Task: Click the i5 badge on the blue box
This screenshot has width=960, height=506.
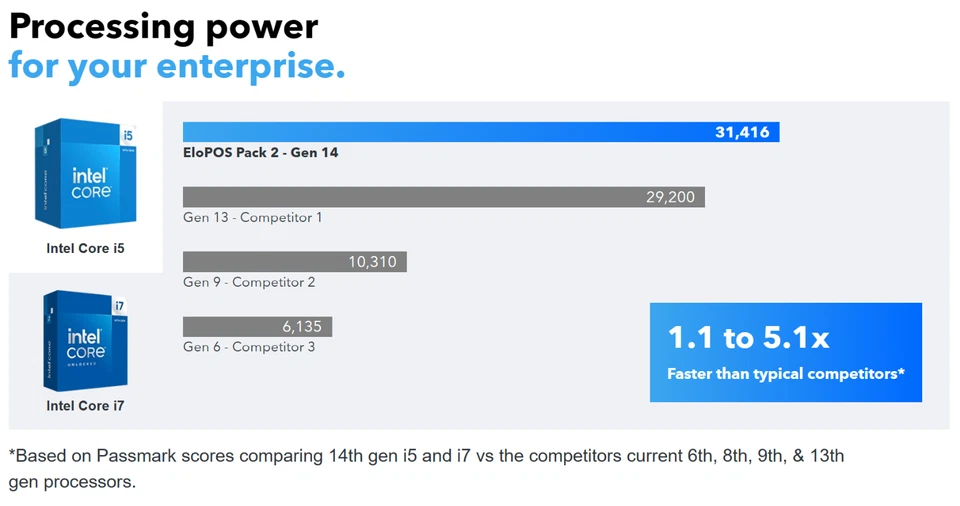Action: pyautogui.click(x=126, y=134)
